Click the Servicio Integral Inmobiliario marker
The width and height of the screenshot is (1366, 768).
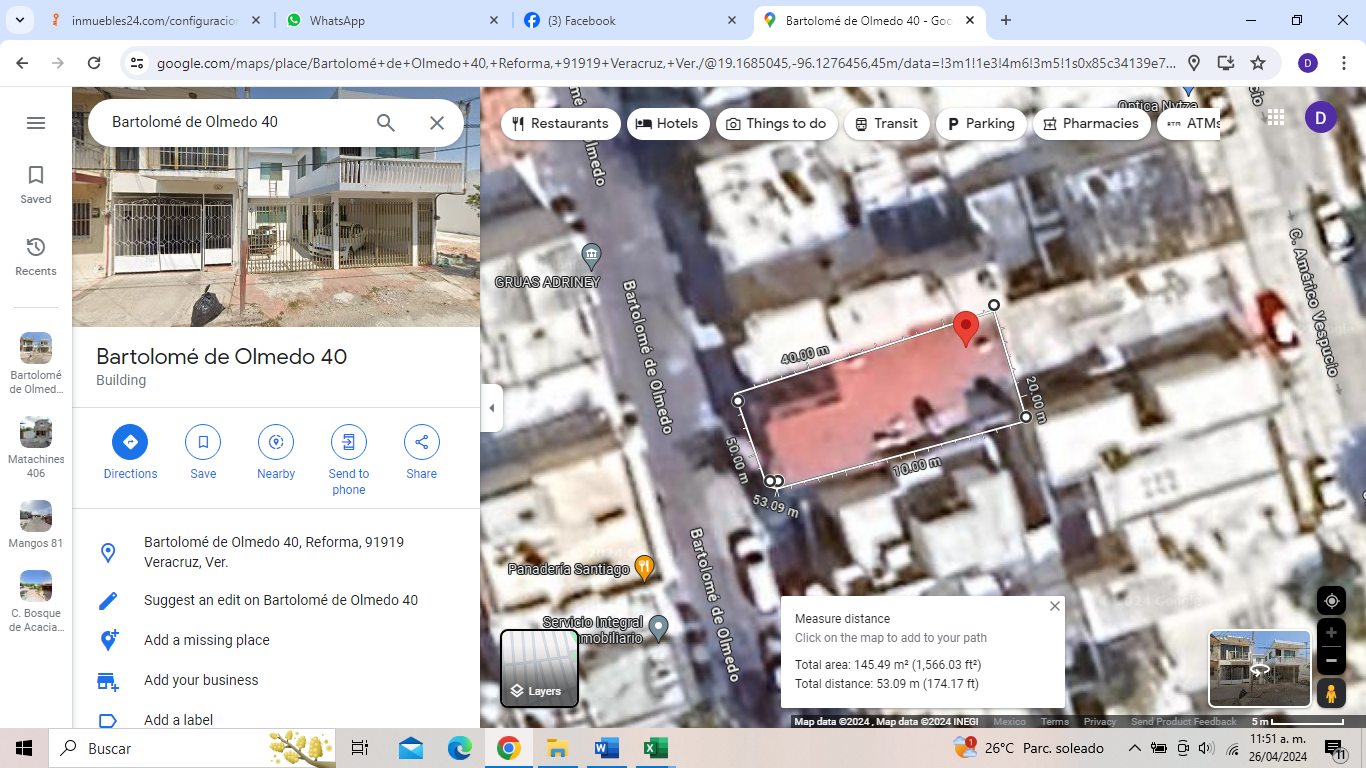(658, 629)
